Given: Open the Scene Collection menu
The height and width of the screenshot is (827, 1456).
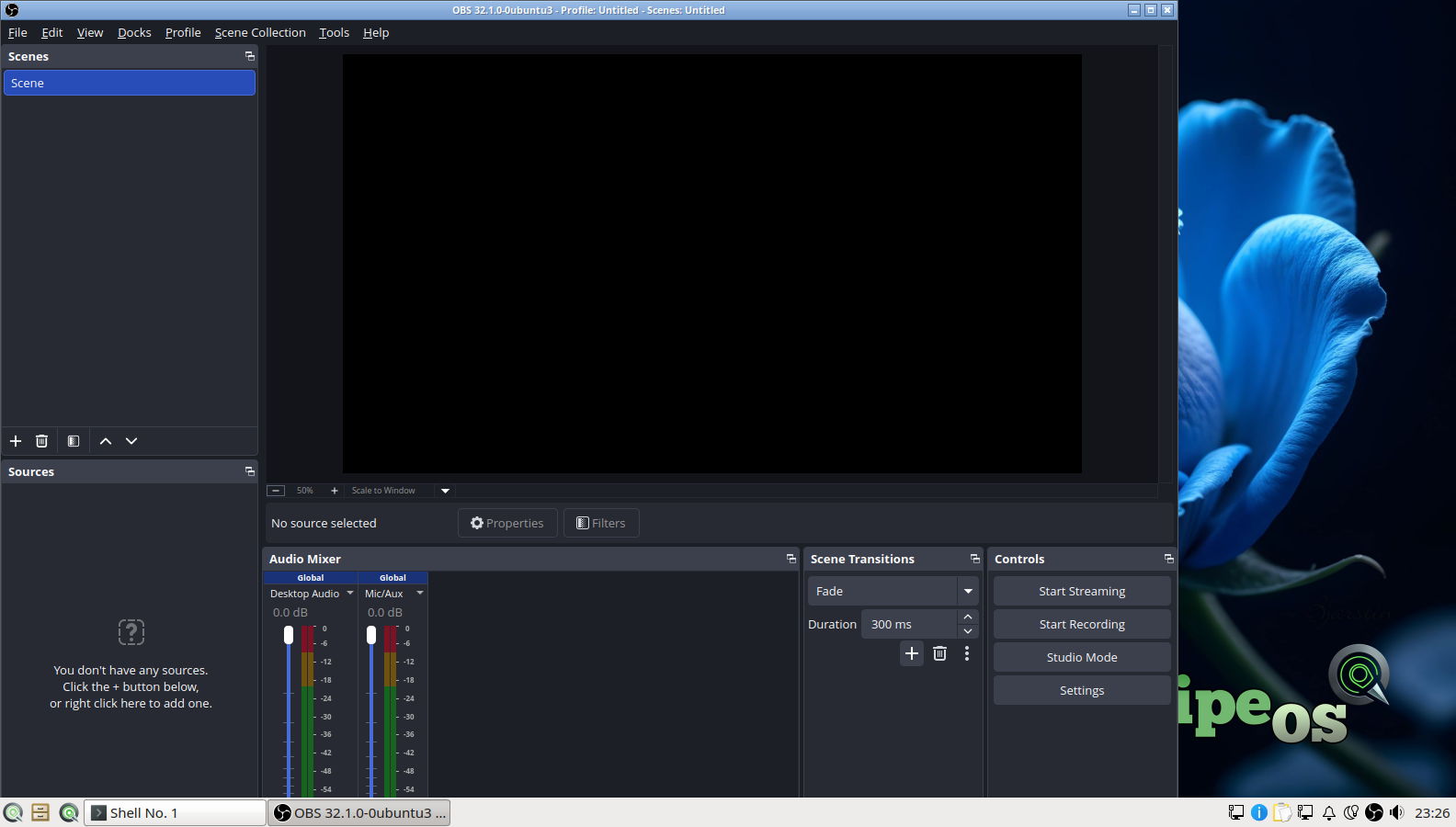Looking at the screenshot, I should point(260,32).
